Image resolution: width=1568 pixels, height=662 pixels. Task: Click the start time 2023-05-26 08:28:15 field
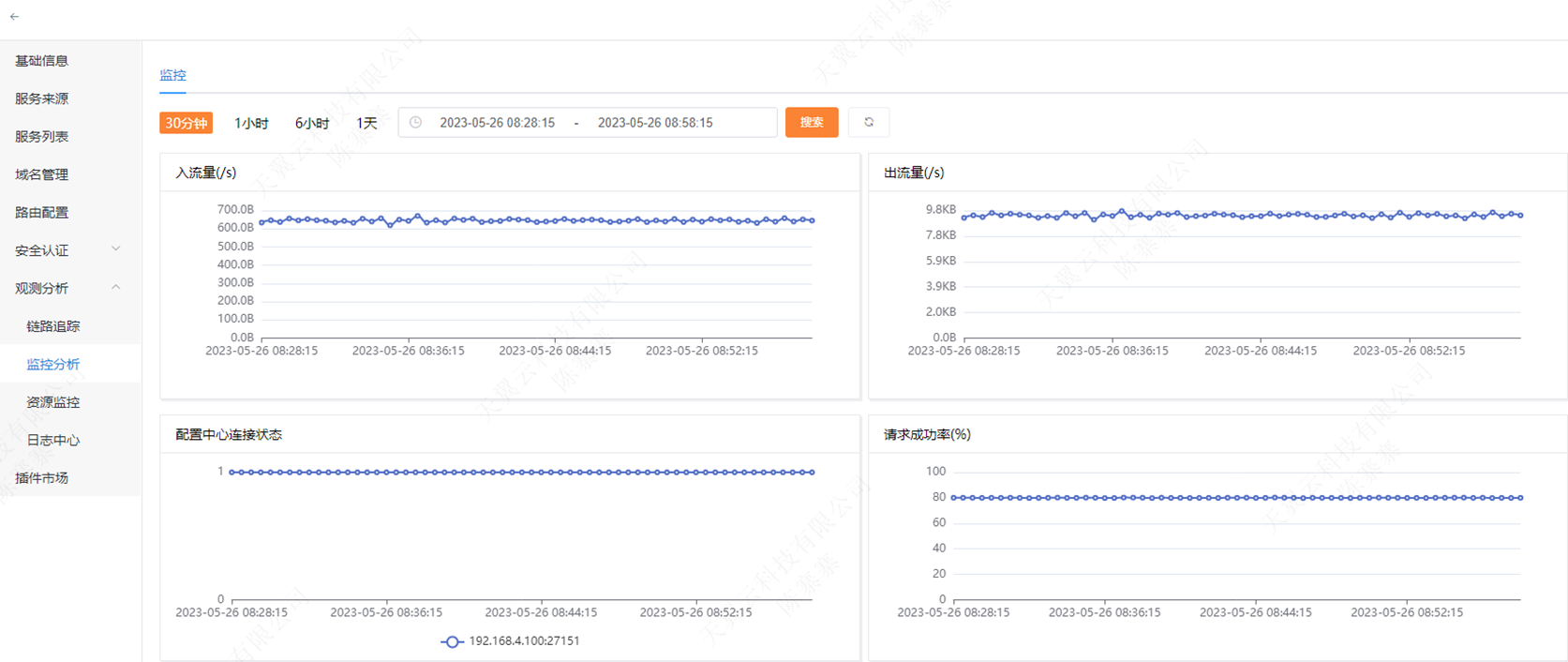(497, 123)
